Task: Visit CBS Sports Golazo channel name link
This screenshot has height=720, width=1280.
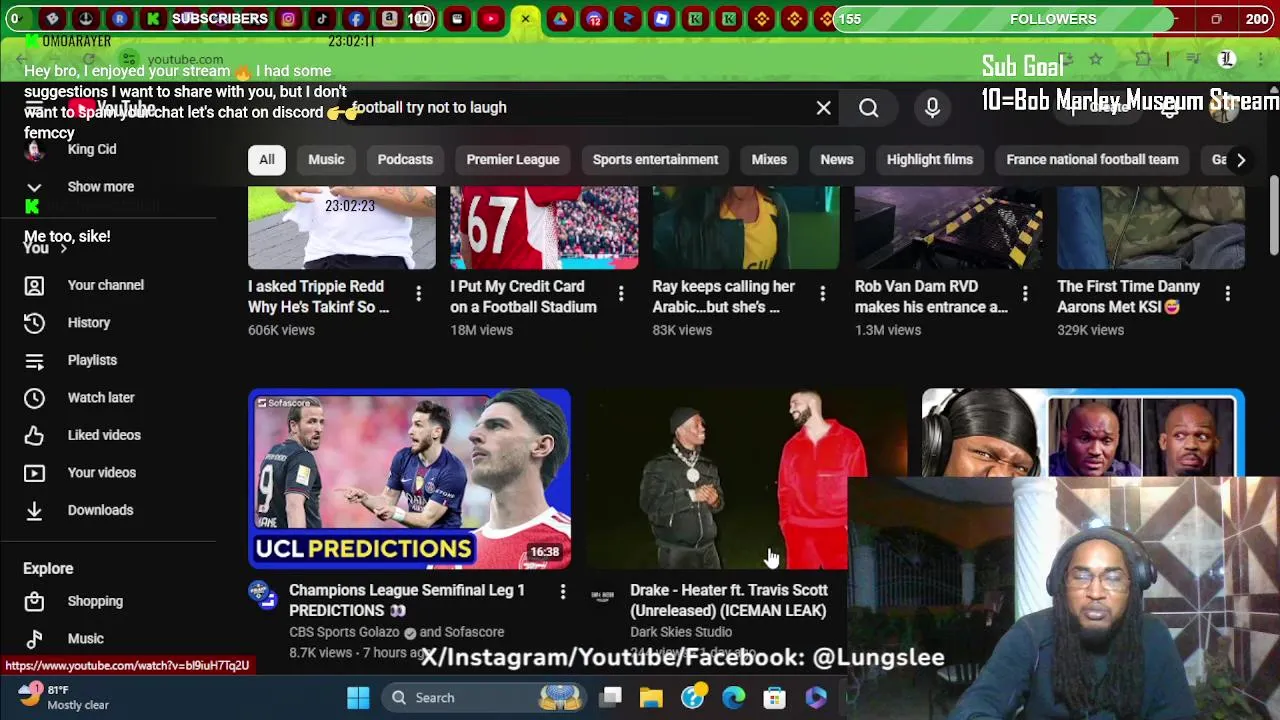Action: pos(345,632)
